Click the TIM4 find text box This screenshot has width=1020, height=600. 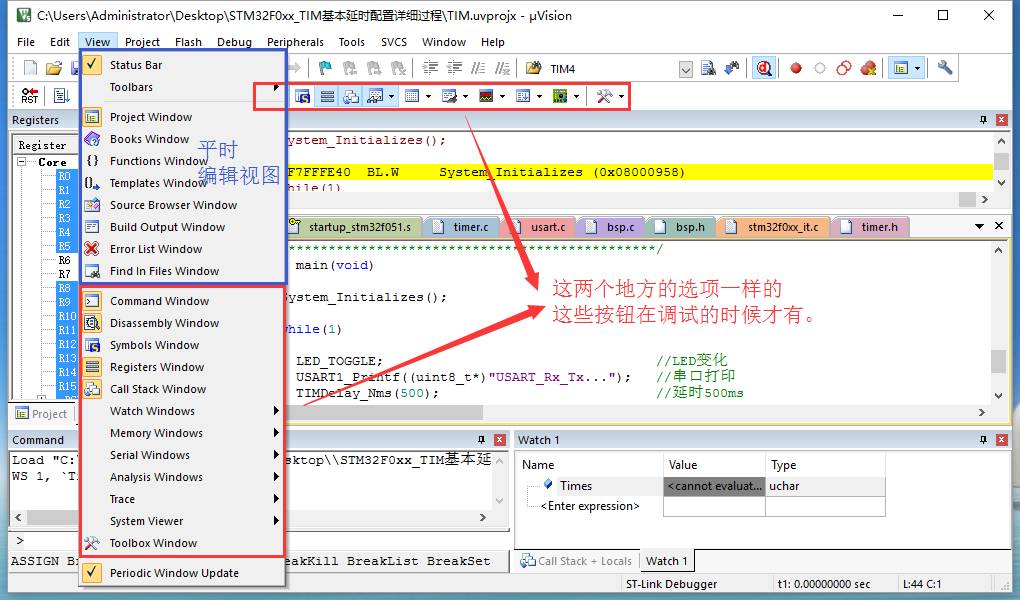[611, 68]
